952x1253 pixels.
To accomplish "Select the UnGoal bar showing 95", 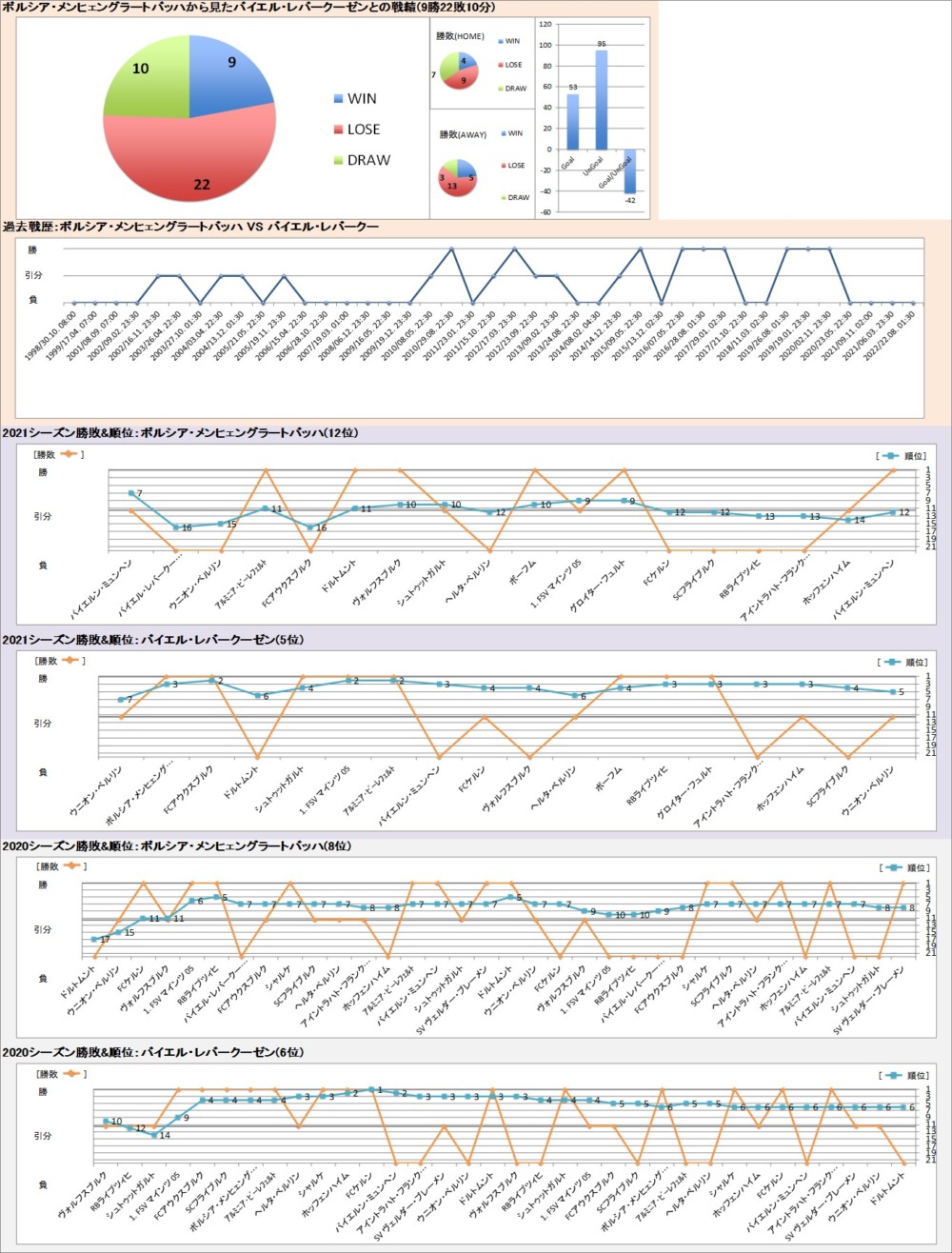I will click(602, 99).
